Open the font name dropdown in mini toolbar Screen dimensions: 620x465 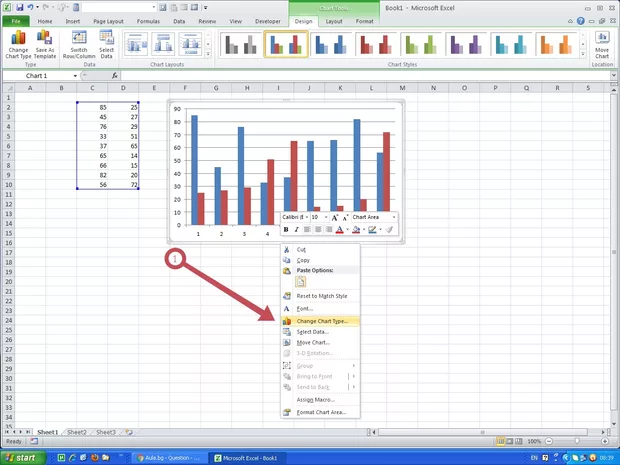pyautogui.click(x=307, y=217)
